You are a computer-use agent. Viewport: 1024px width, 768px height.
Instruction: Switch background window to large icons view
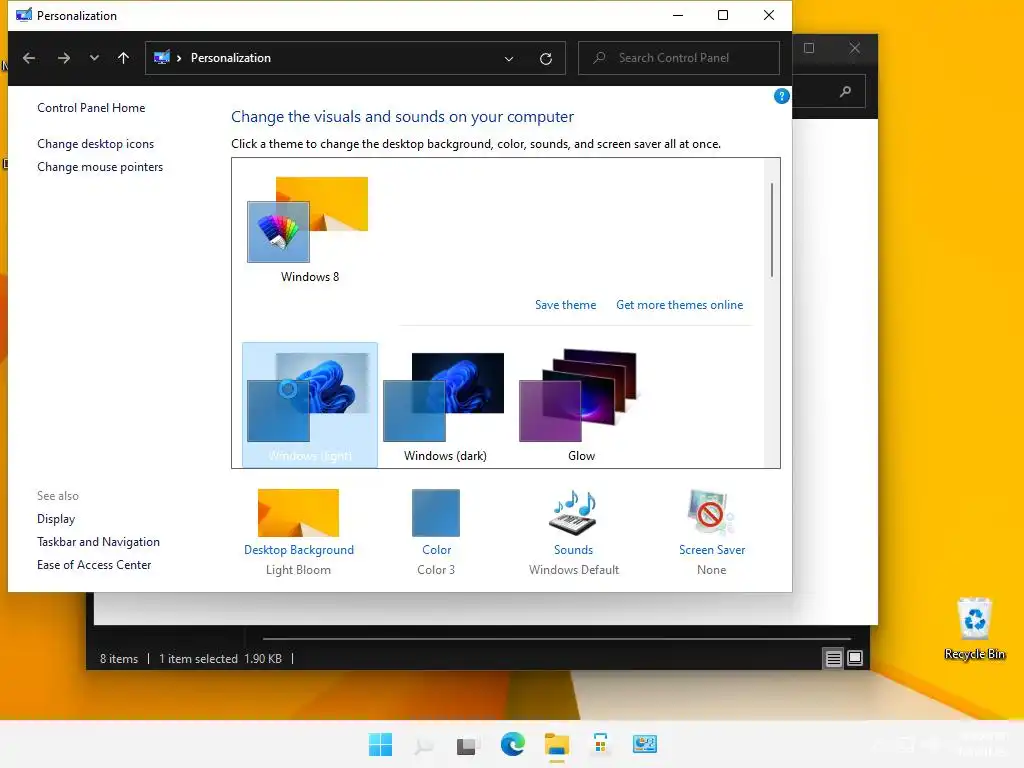click(x=855, y=658)
